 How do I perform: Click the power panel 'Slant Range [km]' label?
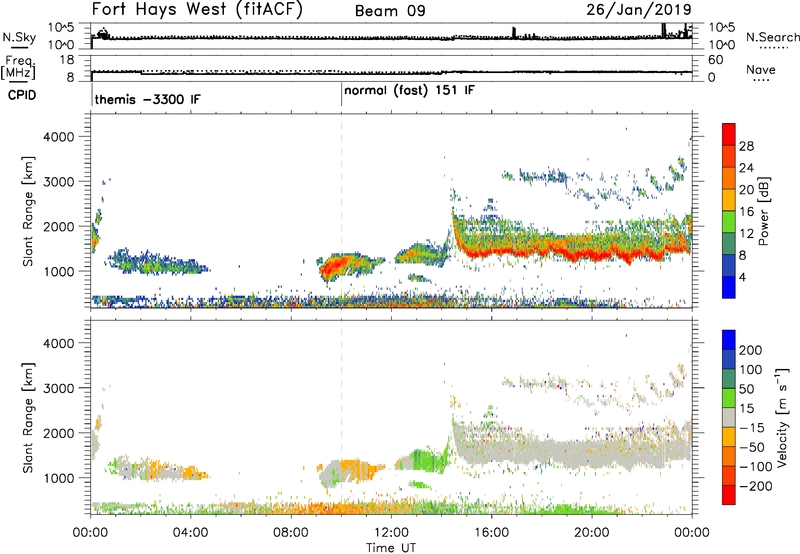pos(28,211)
